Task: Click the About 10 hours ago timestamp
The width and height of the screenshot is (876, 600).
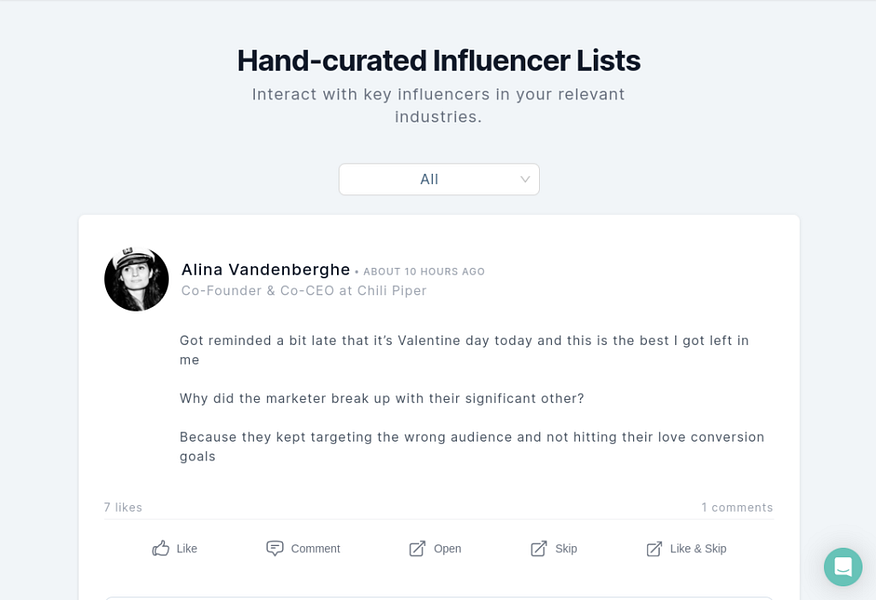Action: [424, 272]
